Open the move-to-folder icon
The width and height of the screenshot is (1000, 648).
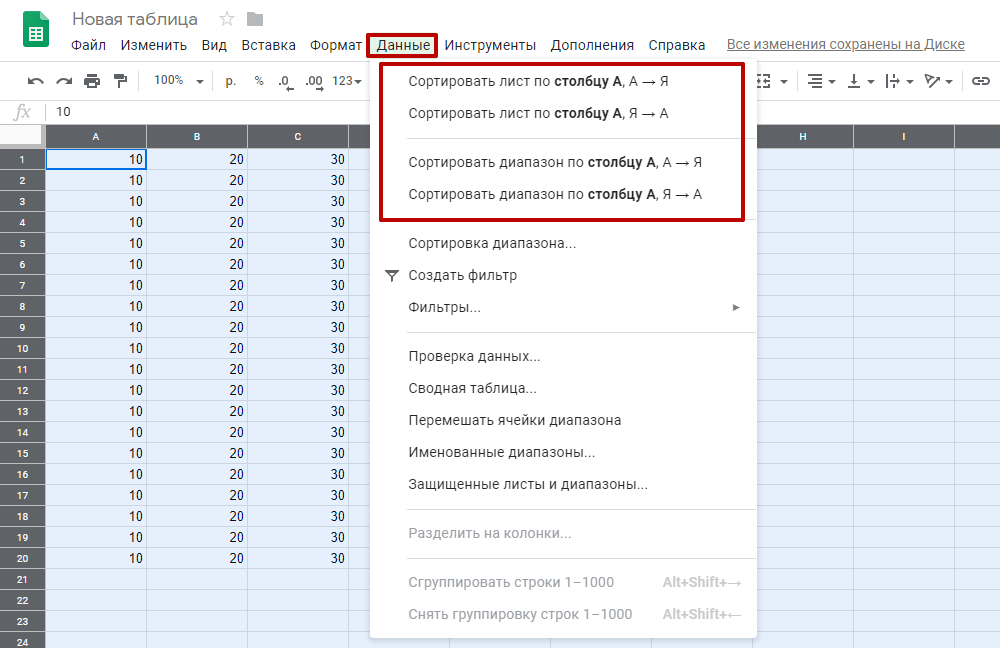254,19
